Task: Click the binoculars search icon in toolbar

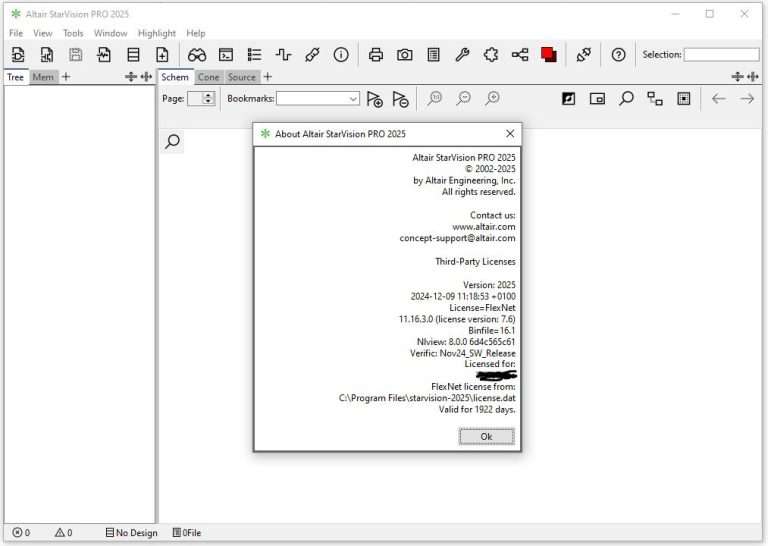Action: [x=197, y=55]
